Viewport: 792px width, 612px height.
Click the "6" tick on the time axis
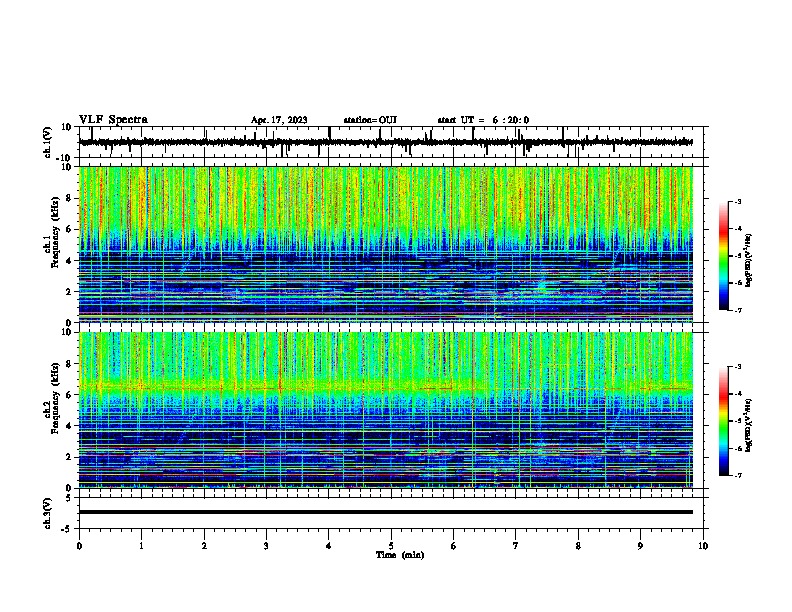pyautogui.click(x=454, y=546)
